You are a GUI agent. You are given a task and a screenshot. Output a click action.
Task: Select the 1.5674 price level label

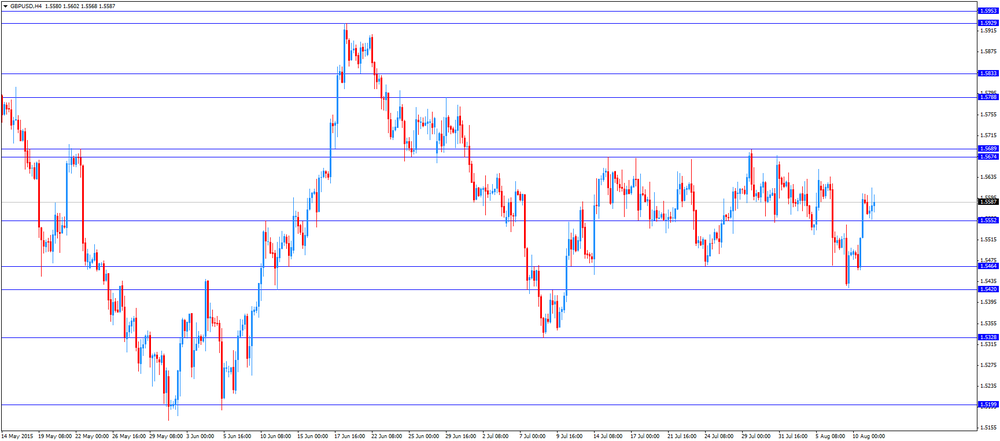coord(987,156)
